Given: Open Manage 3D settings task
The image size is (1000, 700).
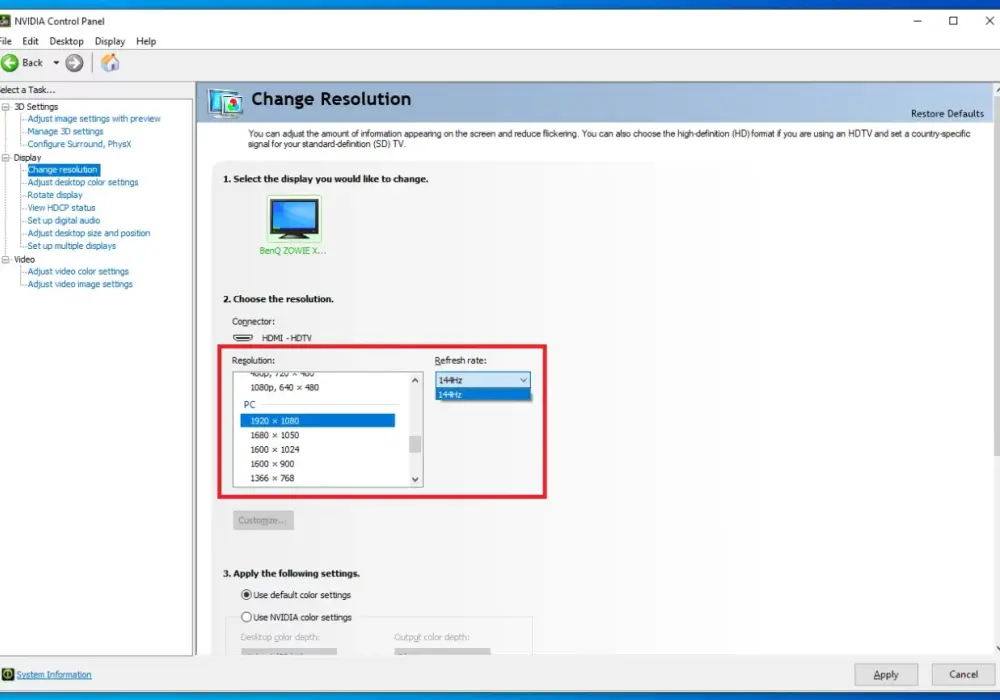Looking at the screenshot, I should point(65,131).
